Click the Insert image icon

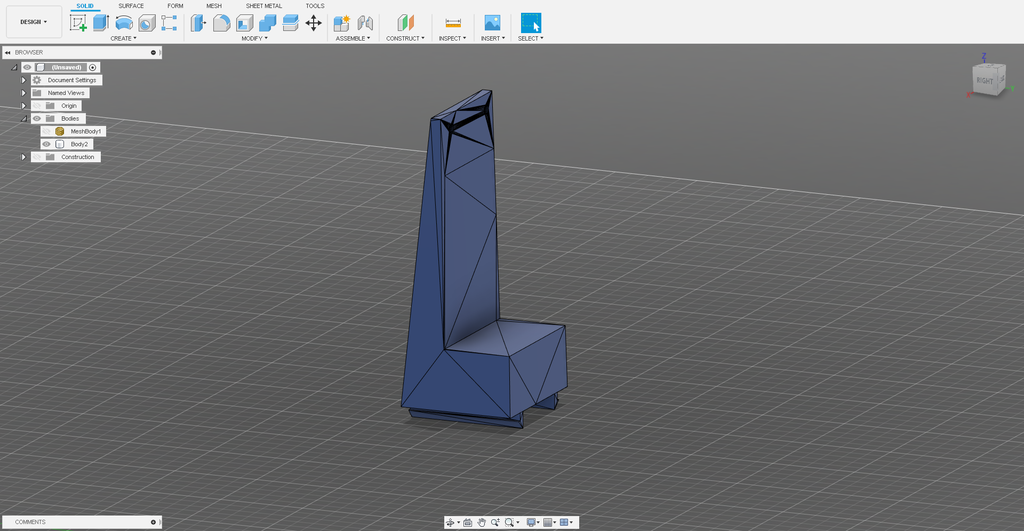[492, 23]
